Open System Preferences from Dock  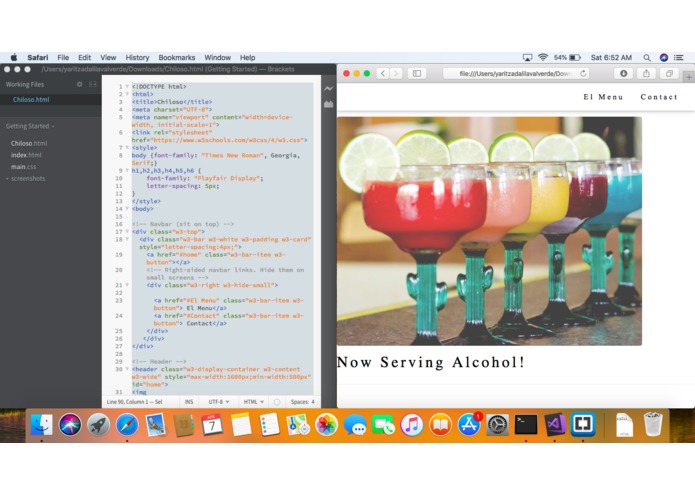click(497, 424)
